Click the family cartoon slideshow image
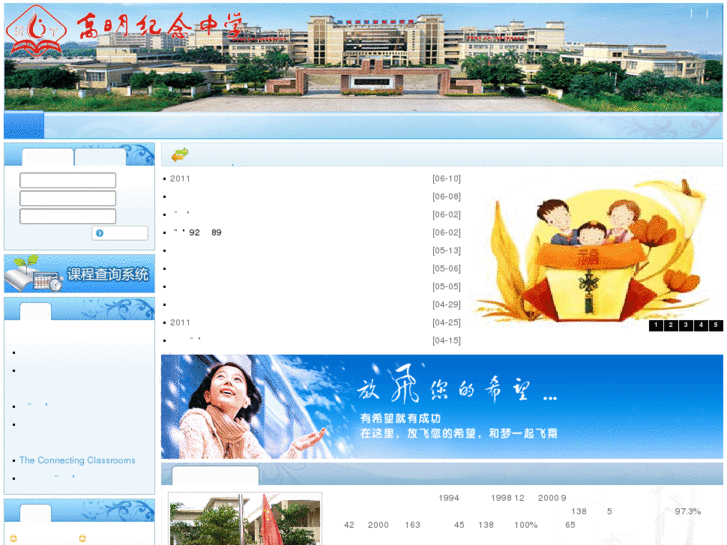Image resolution: width=727 pixels, height=545 pixels. (x=594, y=249)
